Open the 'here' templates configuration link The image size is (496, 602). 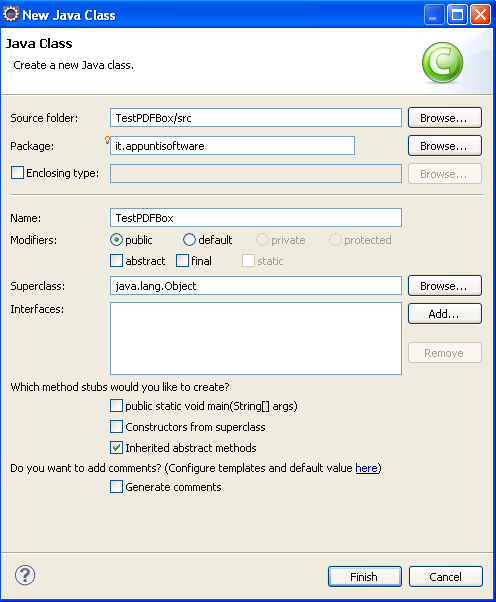[366, 468]
